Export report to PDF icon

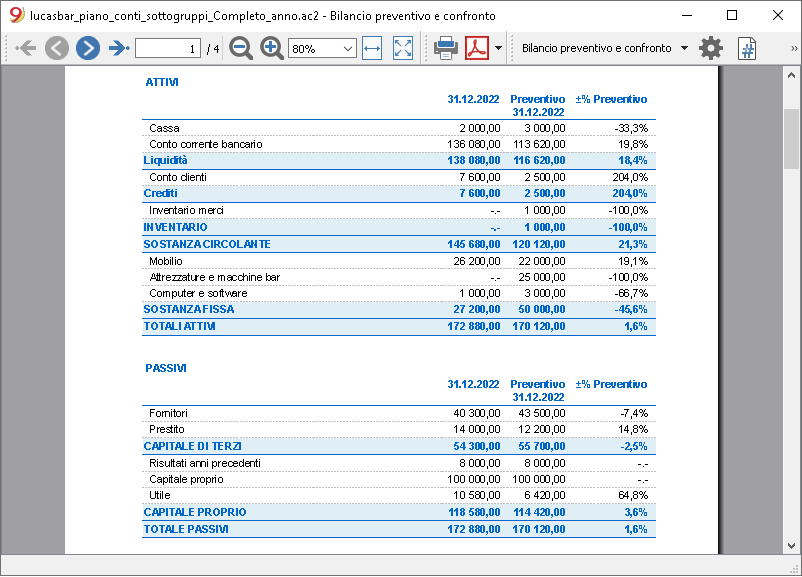(477, 49)
